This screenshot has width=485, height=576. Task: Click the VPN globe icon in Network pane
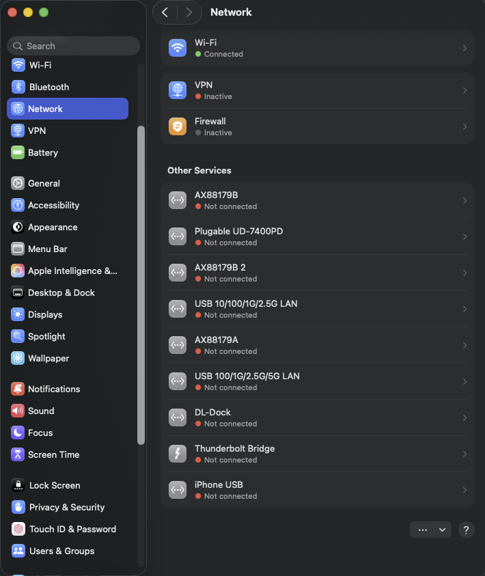tap(177, 90)
